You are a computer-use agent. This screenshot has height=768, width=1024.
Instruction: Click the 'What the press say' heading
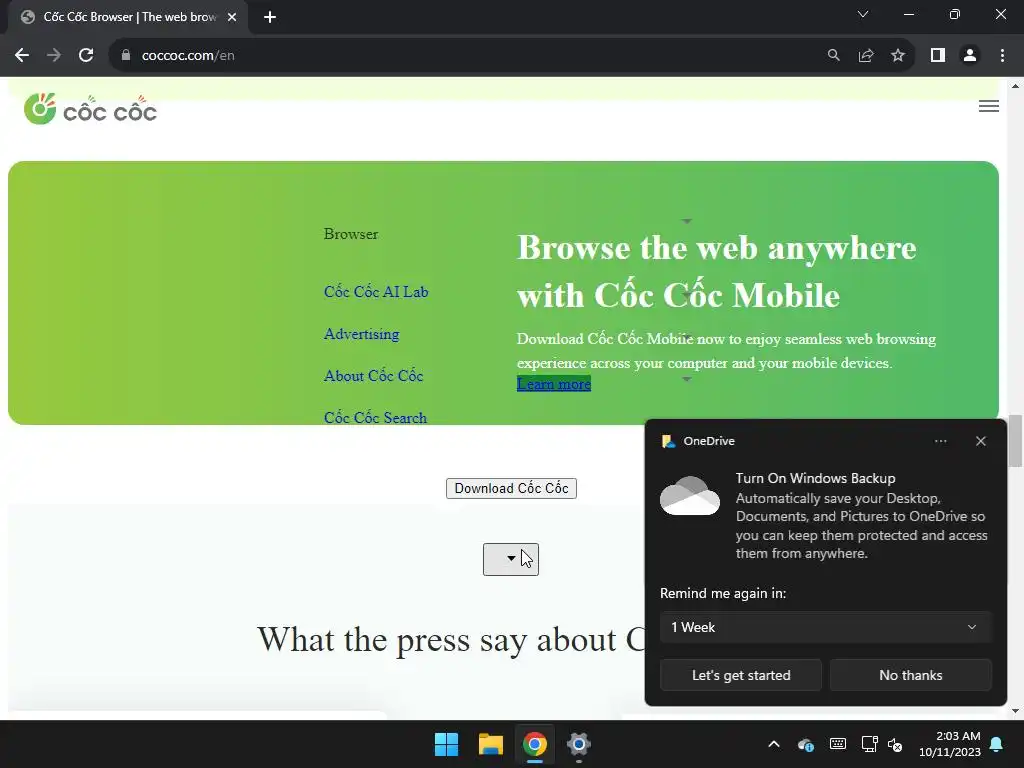(451, 639)
